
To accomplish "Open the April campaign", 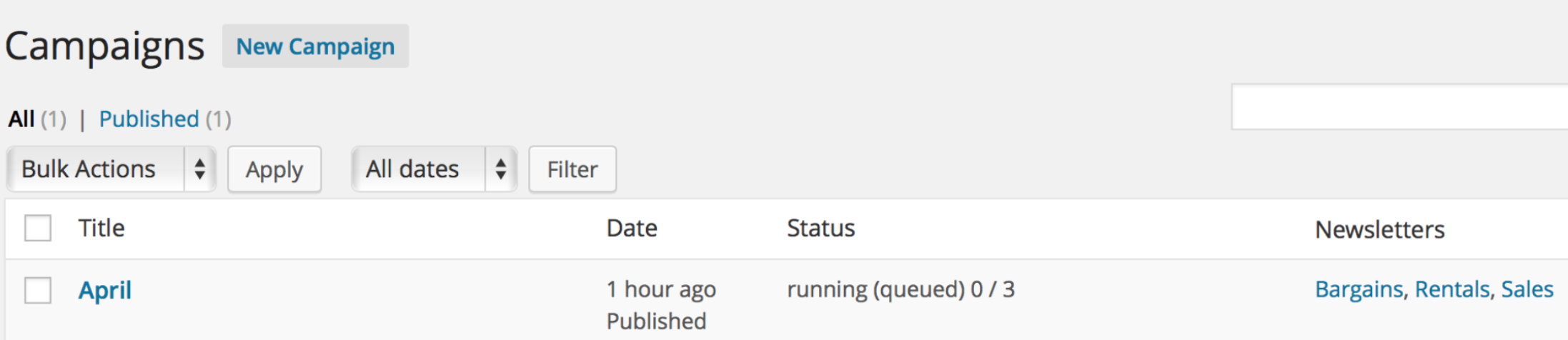I will click(105, 291).
